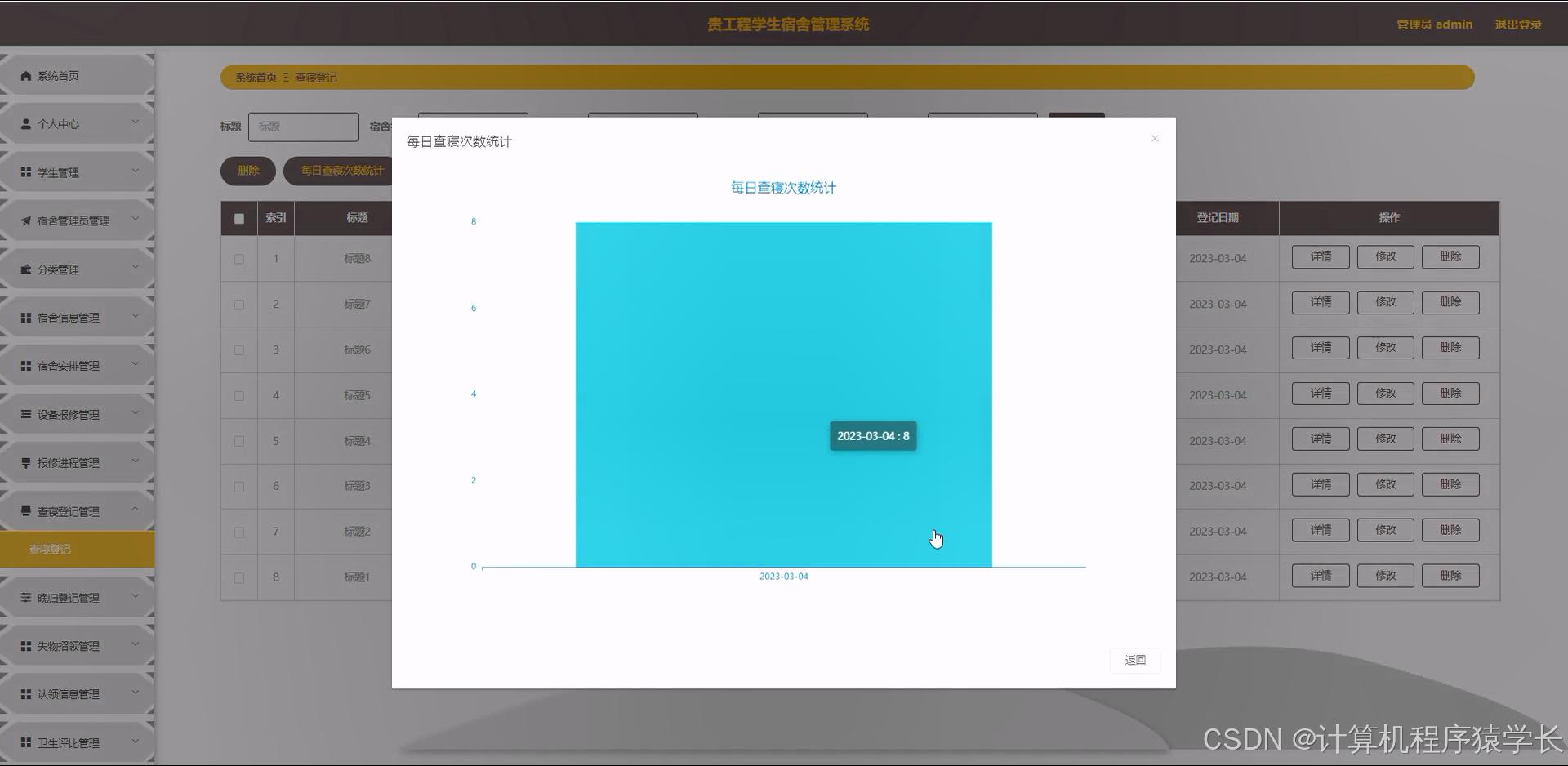Open the 宿舍安排管理 submenu chevron

(x=136, y=364)
